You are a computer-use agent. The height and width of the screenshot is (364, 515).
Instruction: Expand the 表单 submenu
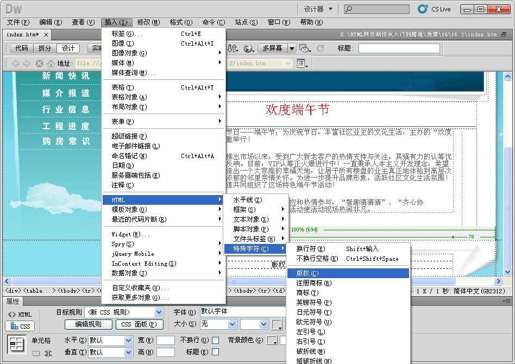click(163, 121)
